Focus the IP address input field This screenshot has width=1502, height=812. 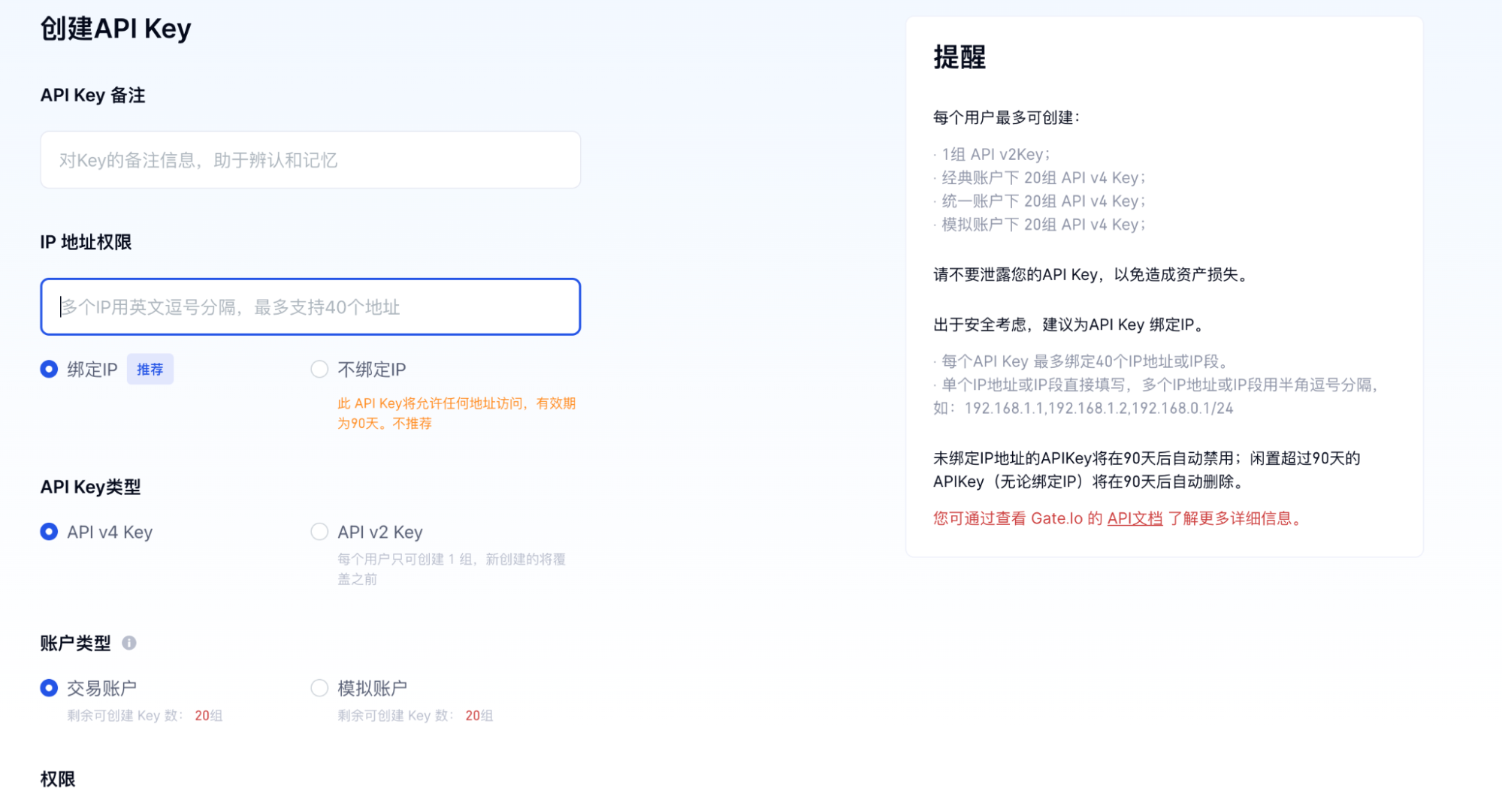tap(310, 306)
